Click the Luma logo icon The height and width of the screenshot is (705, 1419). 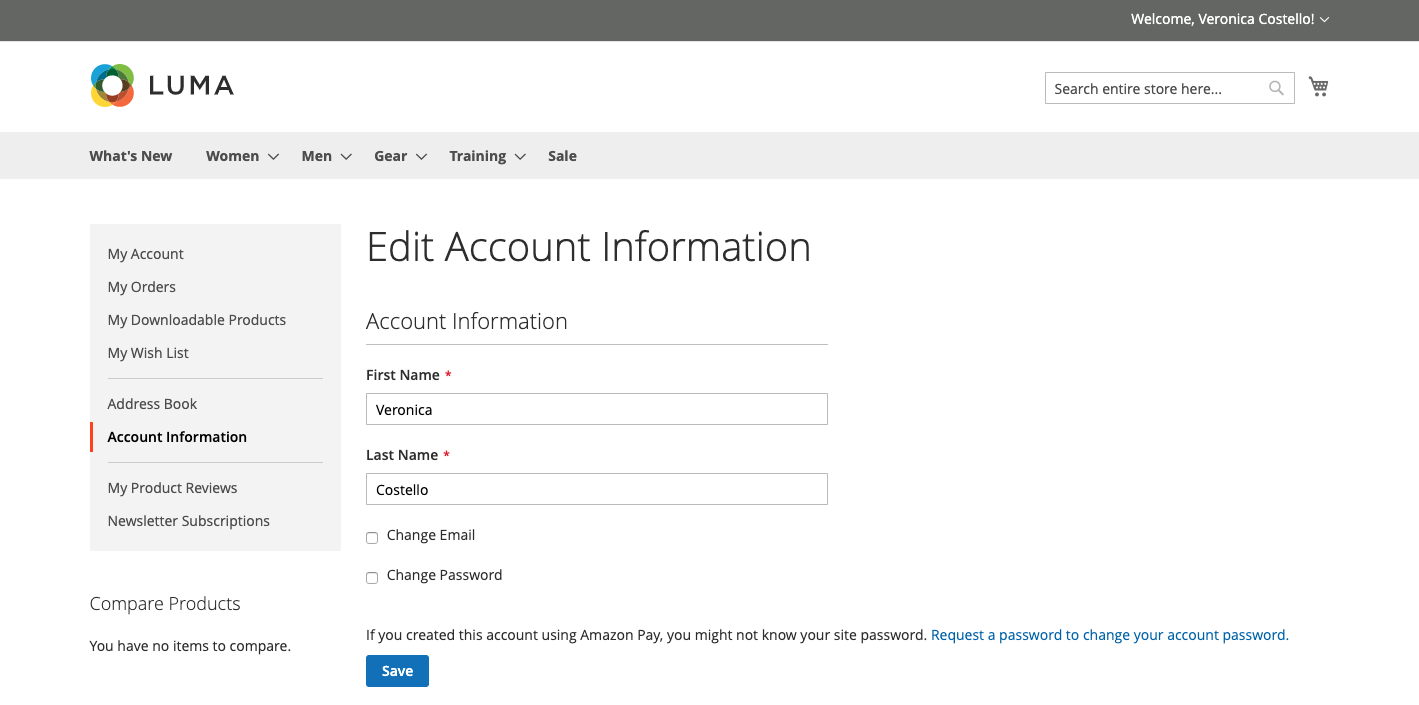tap(112, 86)
